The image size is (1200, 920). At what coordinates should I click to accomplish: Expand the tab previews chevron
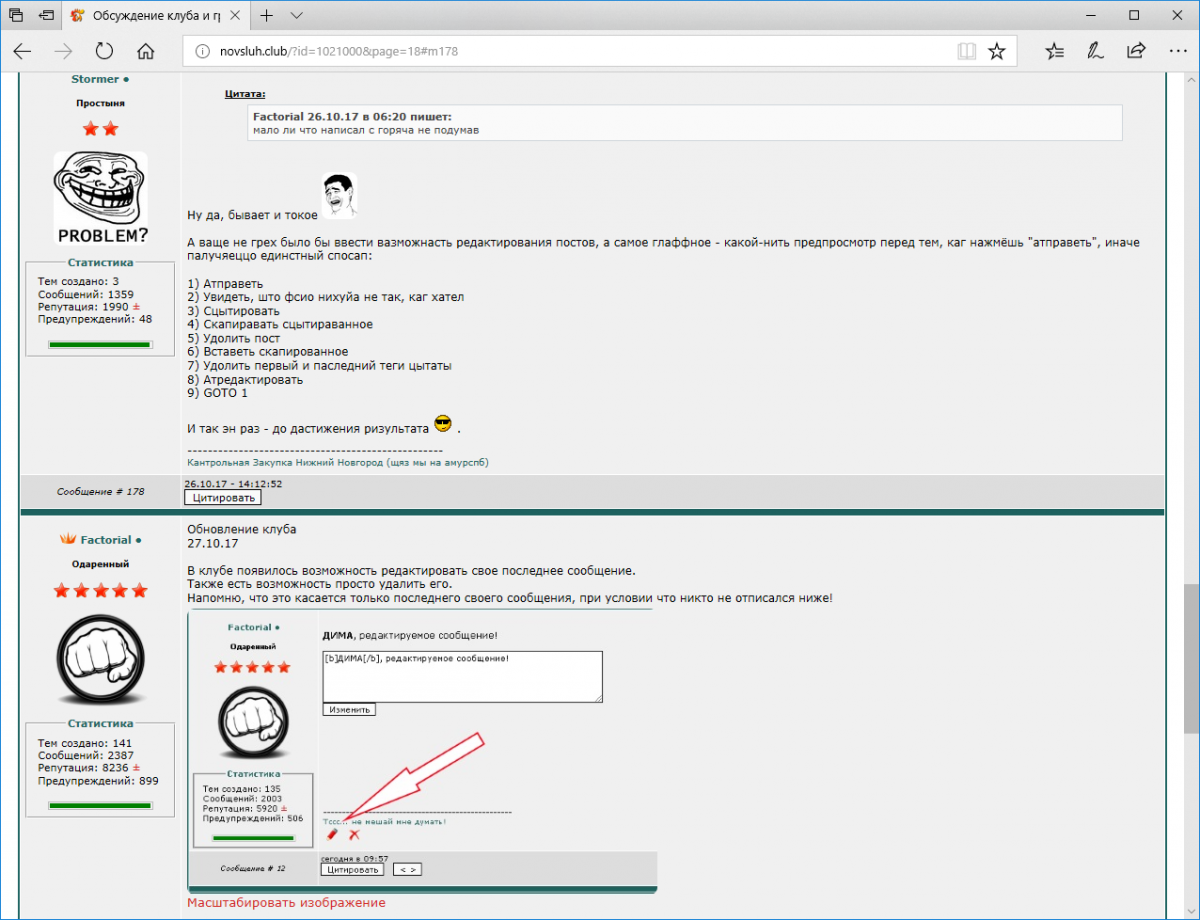click(298, 16)
